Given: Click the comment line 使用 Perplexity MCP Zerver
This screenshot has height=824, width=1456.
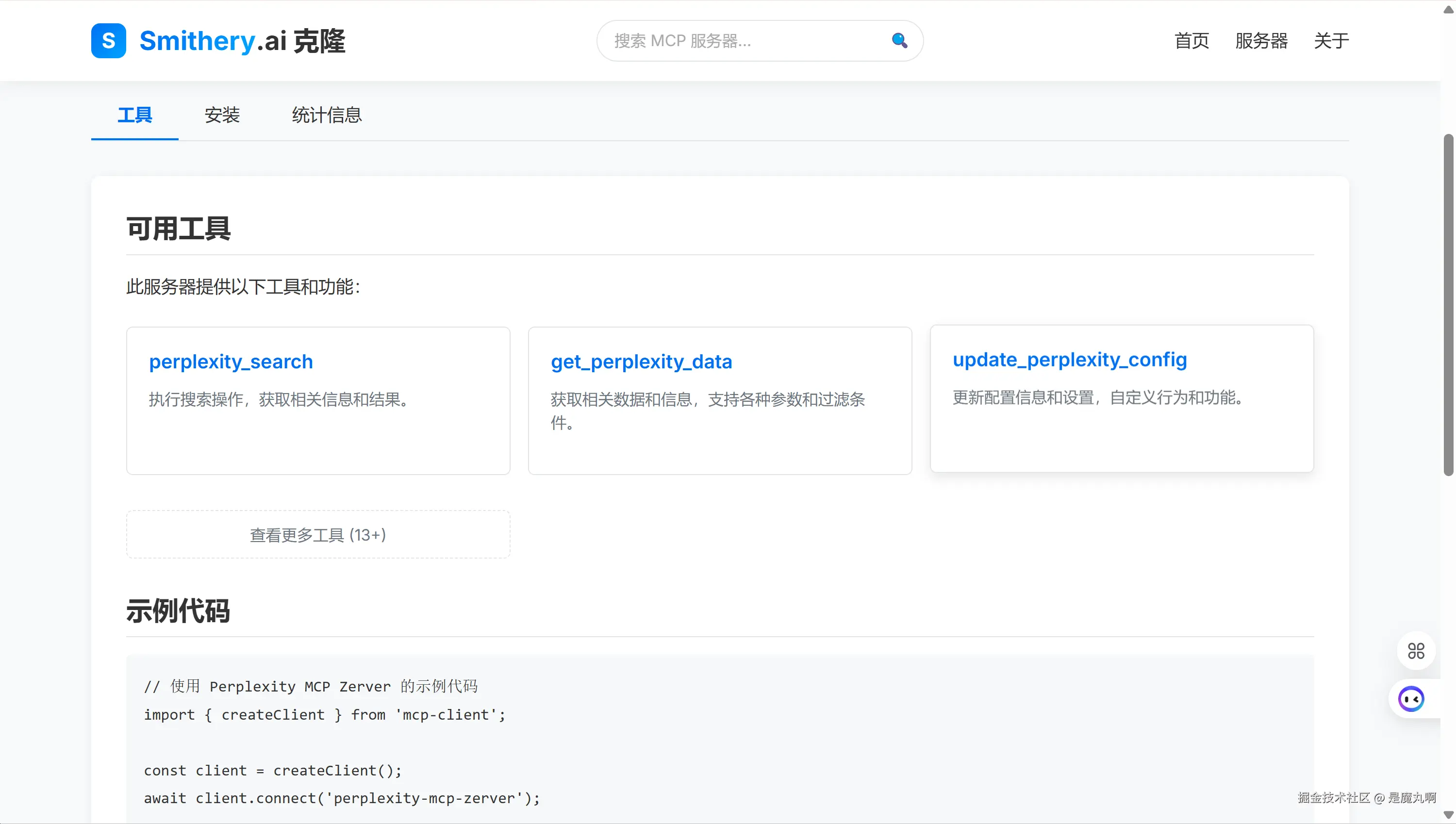Looking at the screenshot, I should point(311,687).
